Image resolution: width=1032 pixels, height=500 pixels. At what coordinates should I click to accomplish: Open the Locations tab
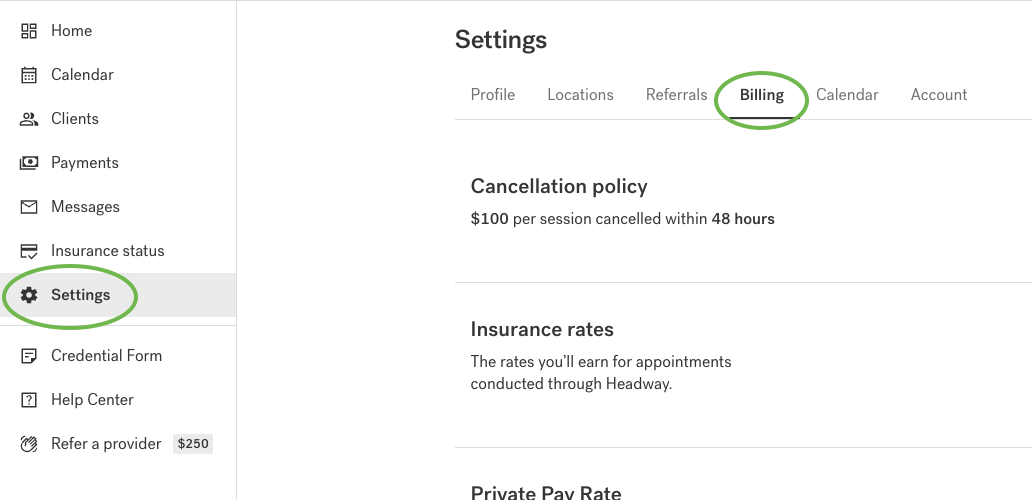580,95
